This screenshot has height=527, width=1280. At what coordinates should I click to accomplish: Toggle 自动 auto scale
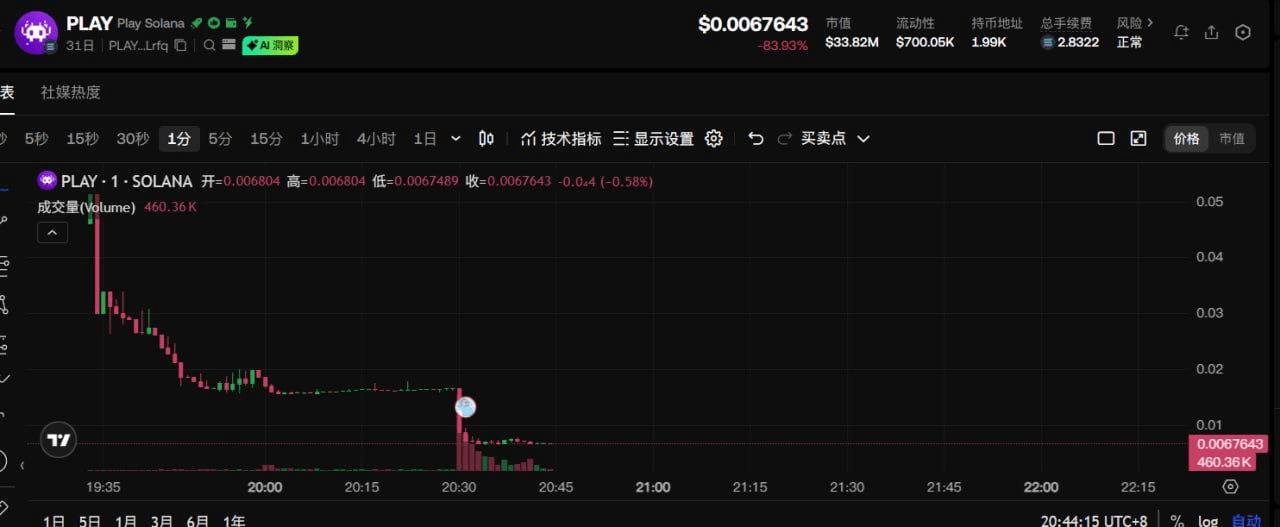click(x=1246, y=521)
